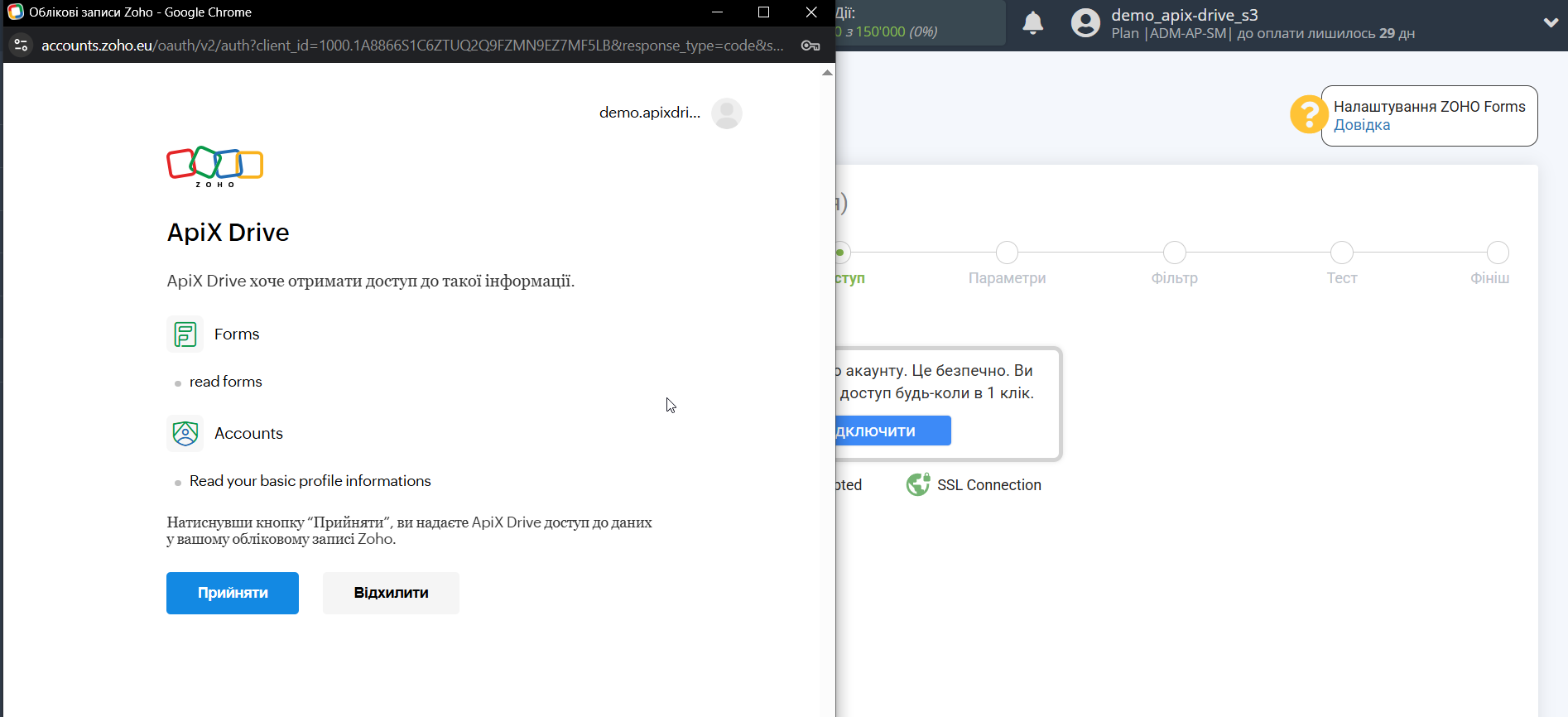Click the Параметри step label

click(1008, 278)
